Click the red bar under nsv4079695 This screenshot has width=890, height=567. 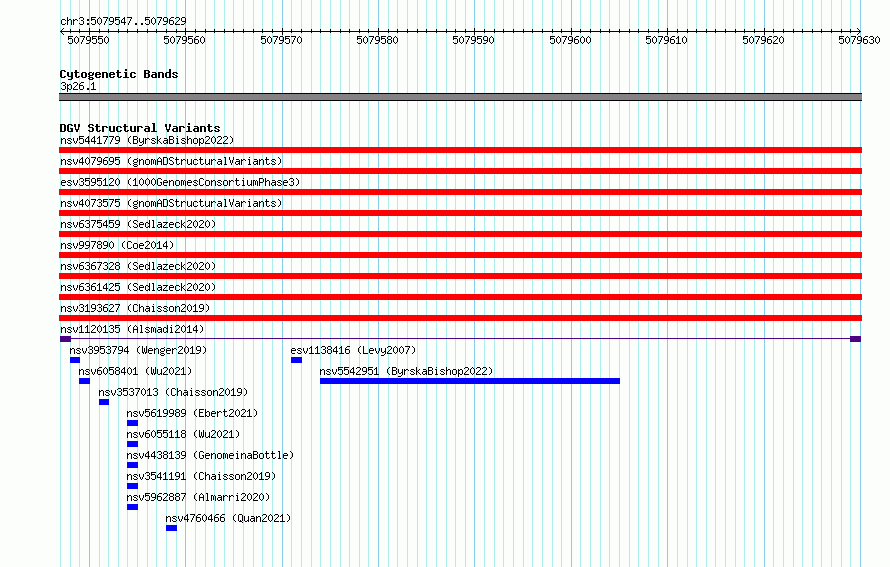460,171
